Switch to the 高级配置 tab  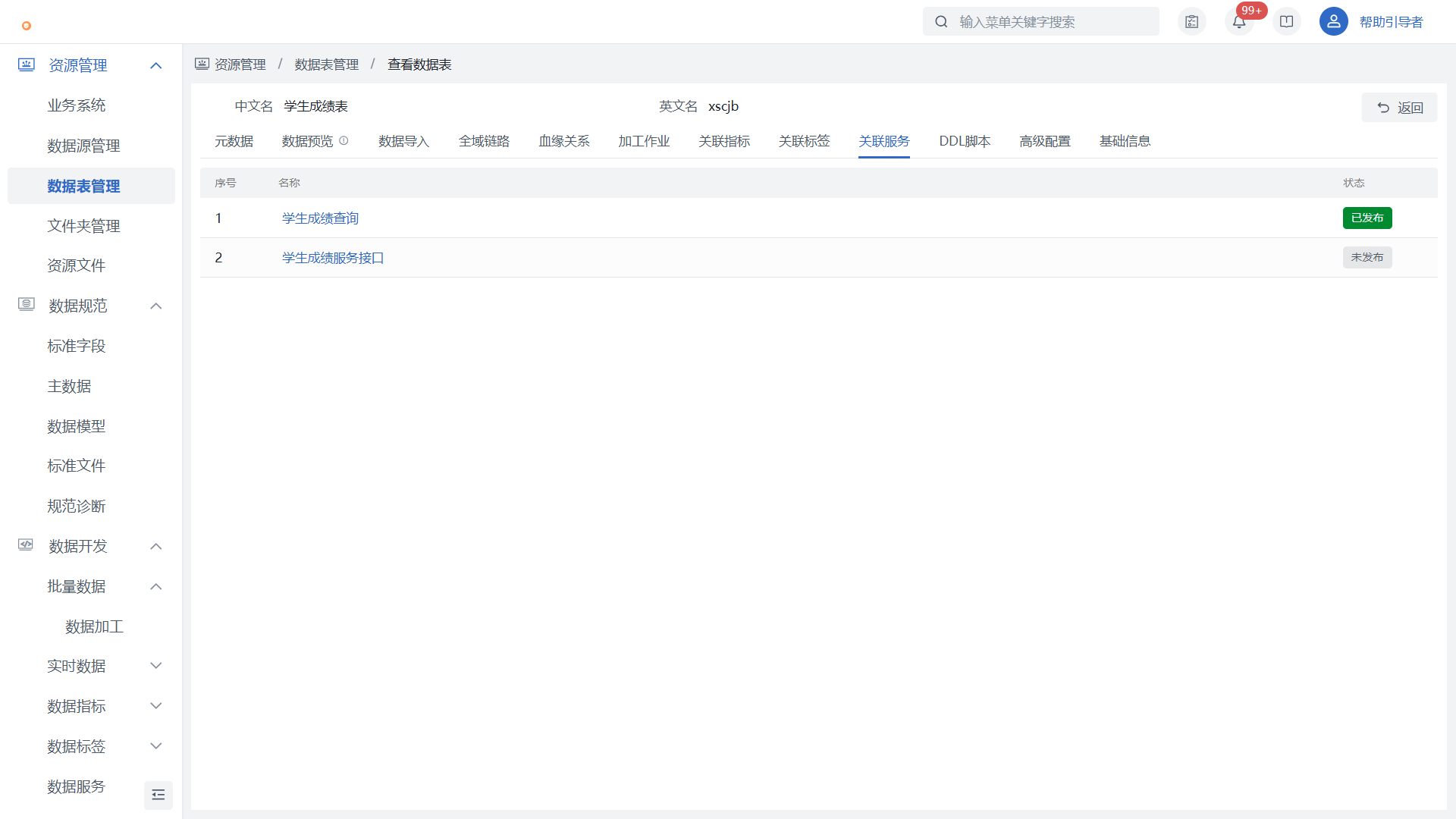1045,141
